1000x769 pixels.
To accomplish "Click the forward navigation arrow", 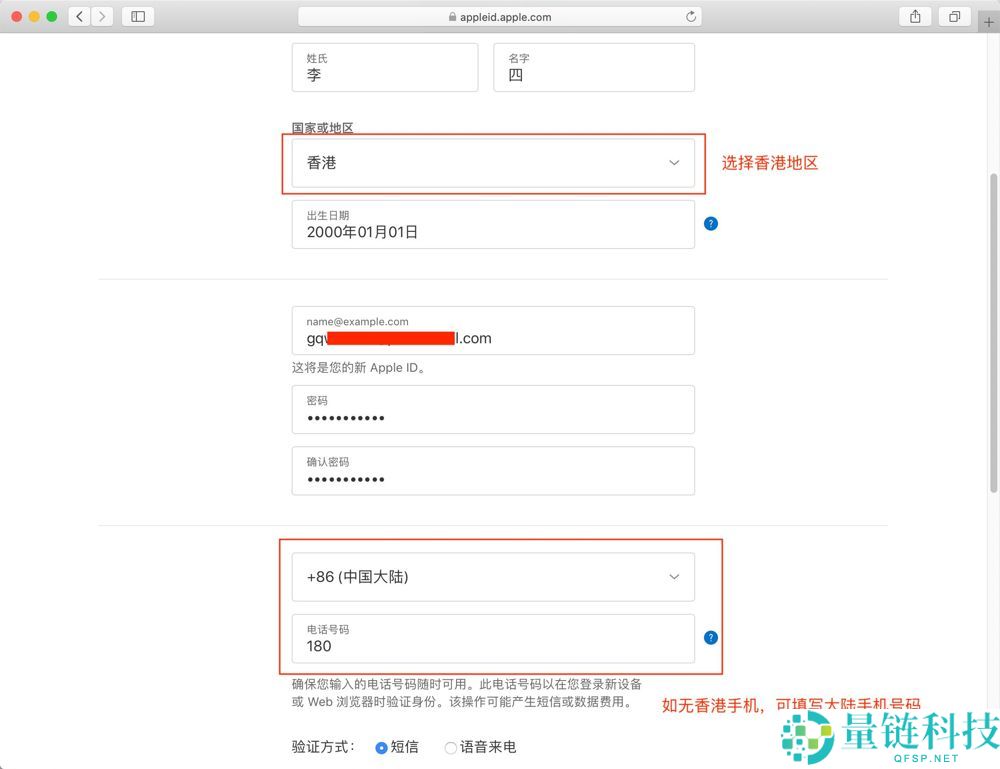I will (103, 16).
